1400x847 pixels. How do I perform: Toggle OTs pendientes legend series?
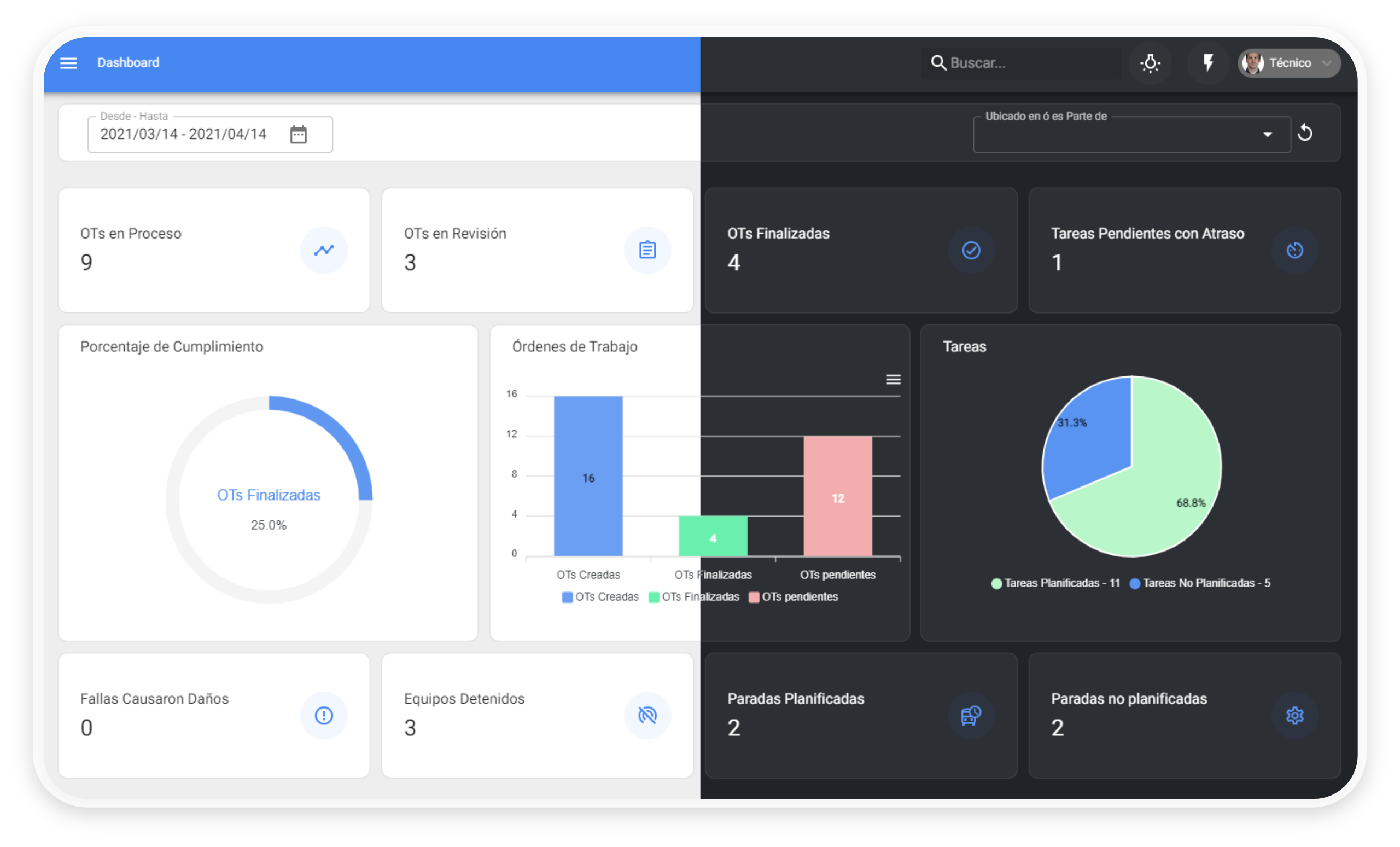coord(793,597)
